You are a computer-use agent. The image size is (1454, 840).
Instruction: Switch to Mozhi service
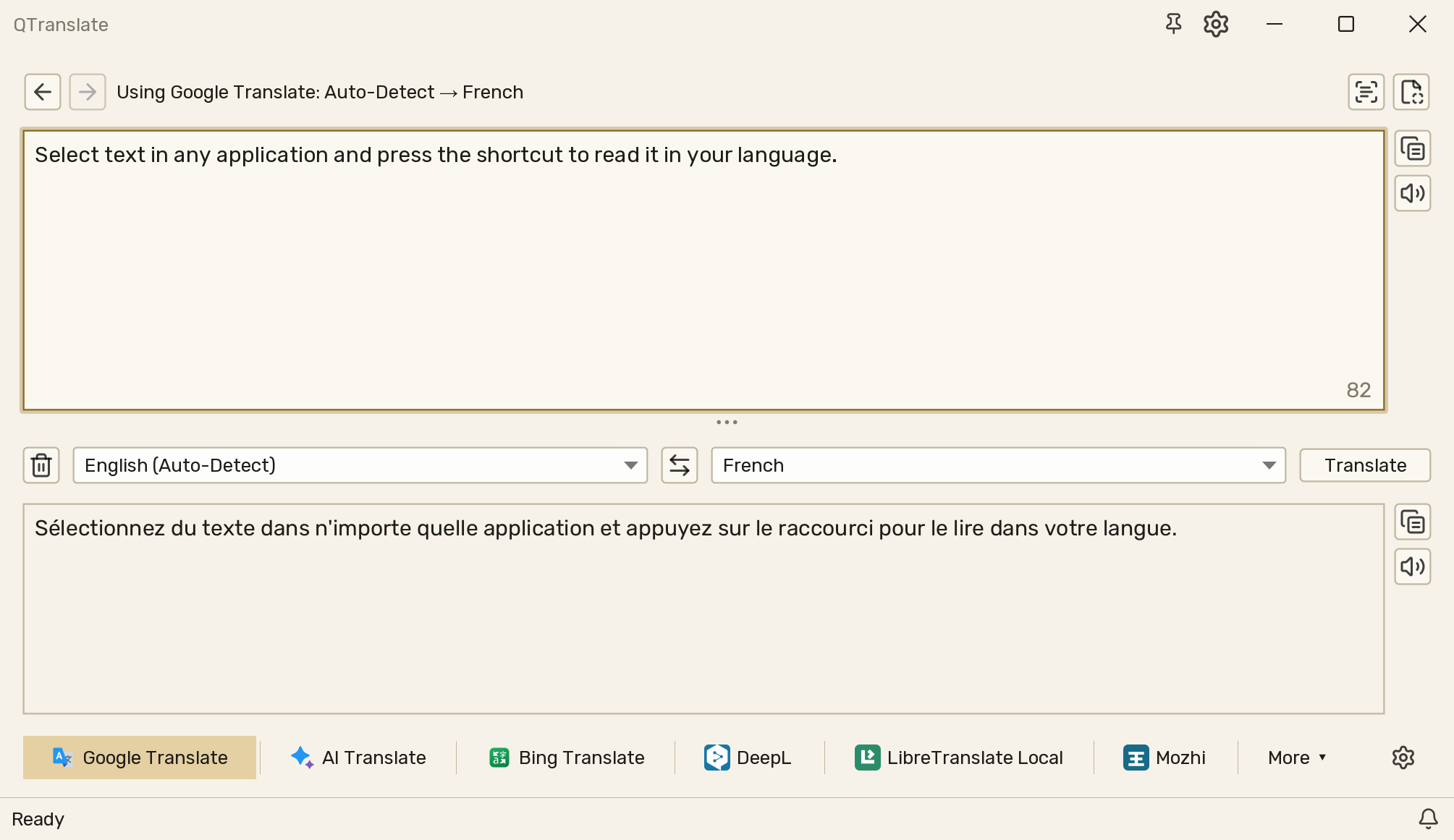point(1165,758)
